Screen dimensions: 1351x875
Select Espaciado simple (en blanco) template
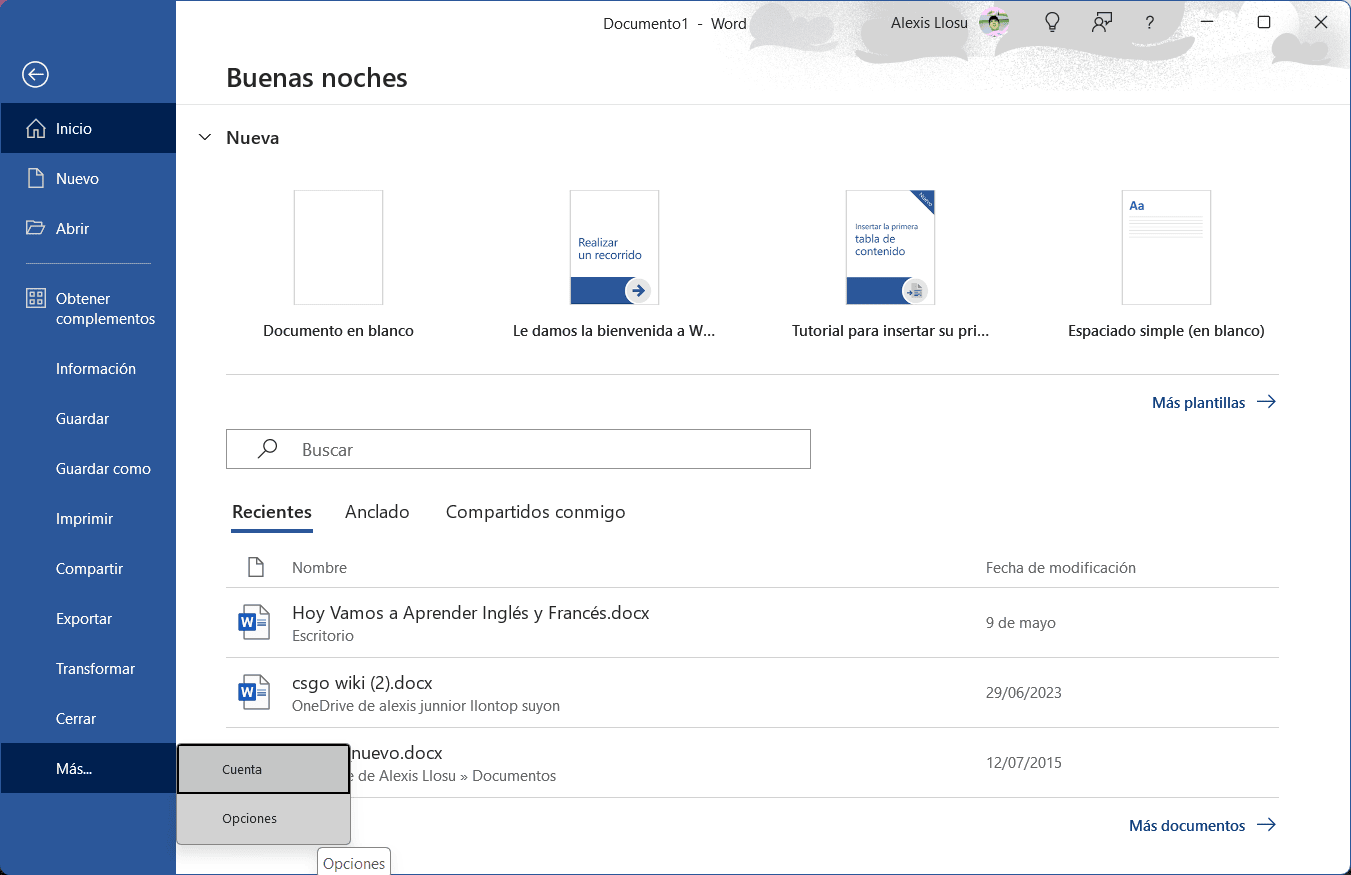click(x=1166, y=265)
